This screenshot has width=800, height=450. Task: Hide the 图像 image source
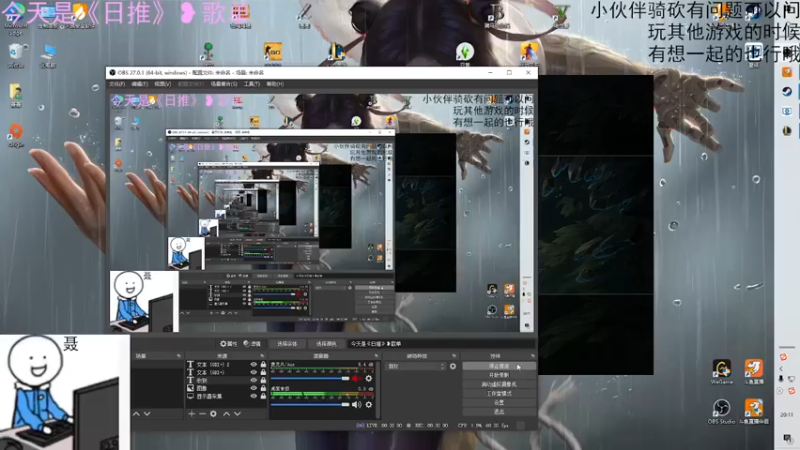pyautogui.click(x=254, y=388)
